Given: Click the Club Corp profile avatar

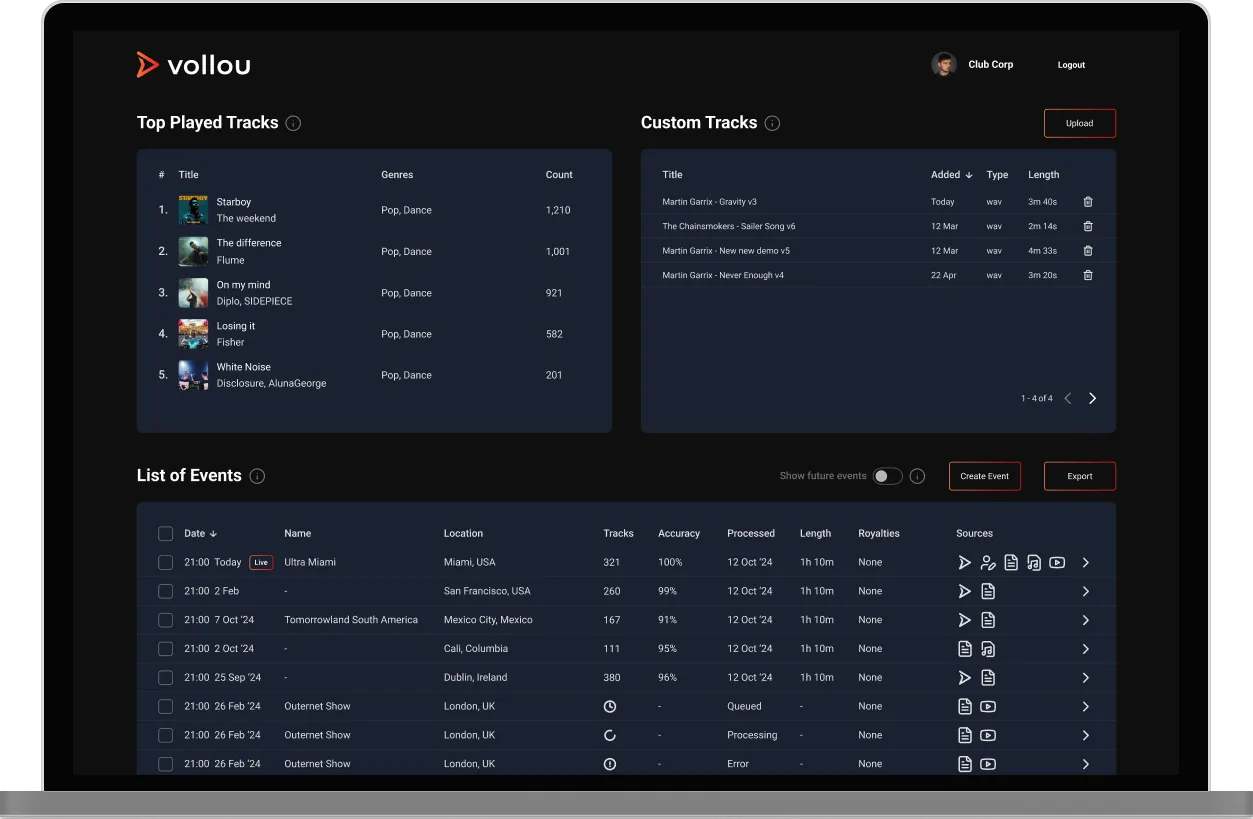Looking at the screenshot, I should [x=944, y=65].
